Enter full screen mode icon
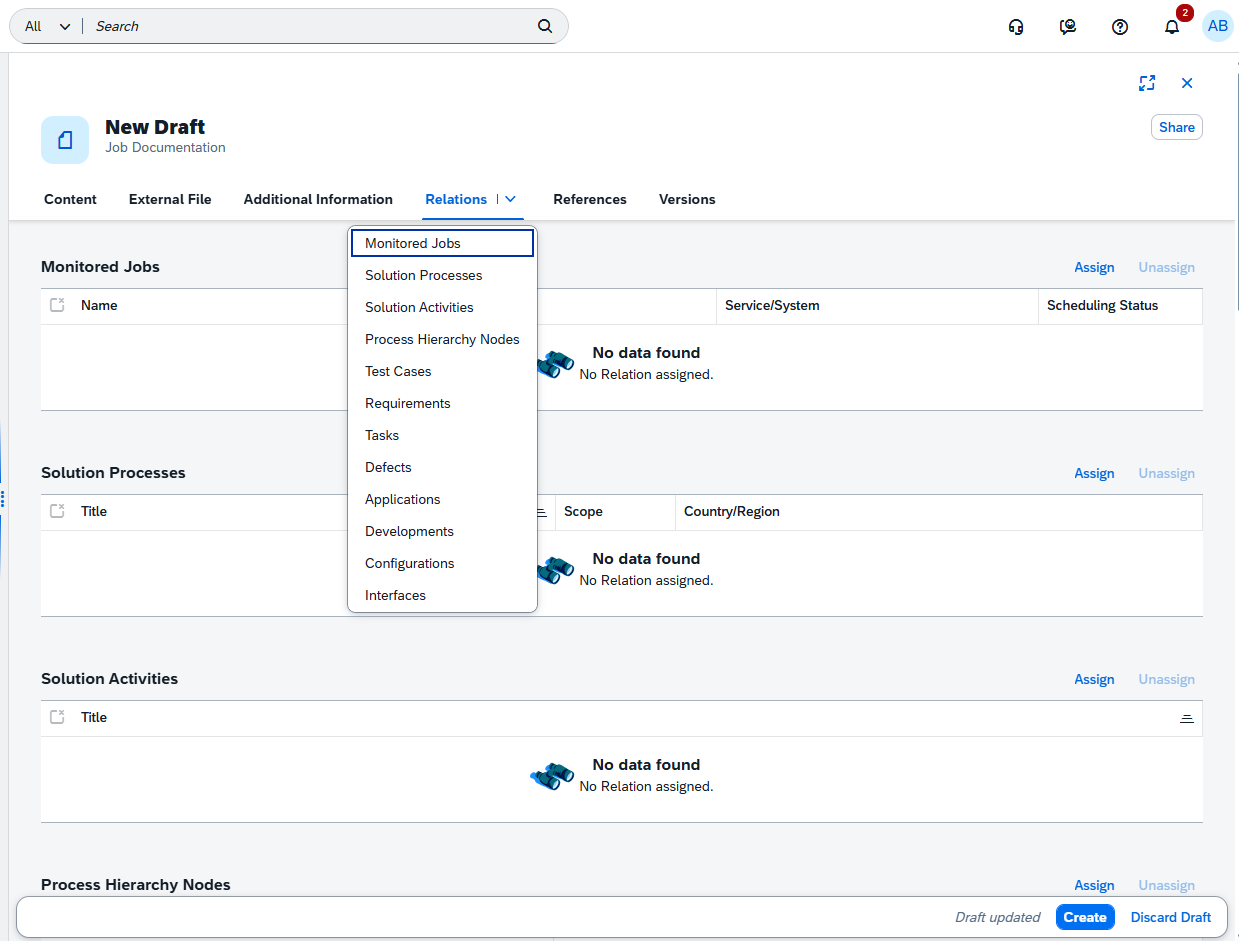This screenshot has height=941, width=1239. click(1147, 83)
